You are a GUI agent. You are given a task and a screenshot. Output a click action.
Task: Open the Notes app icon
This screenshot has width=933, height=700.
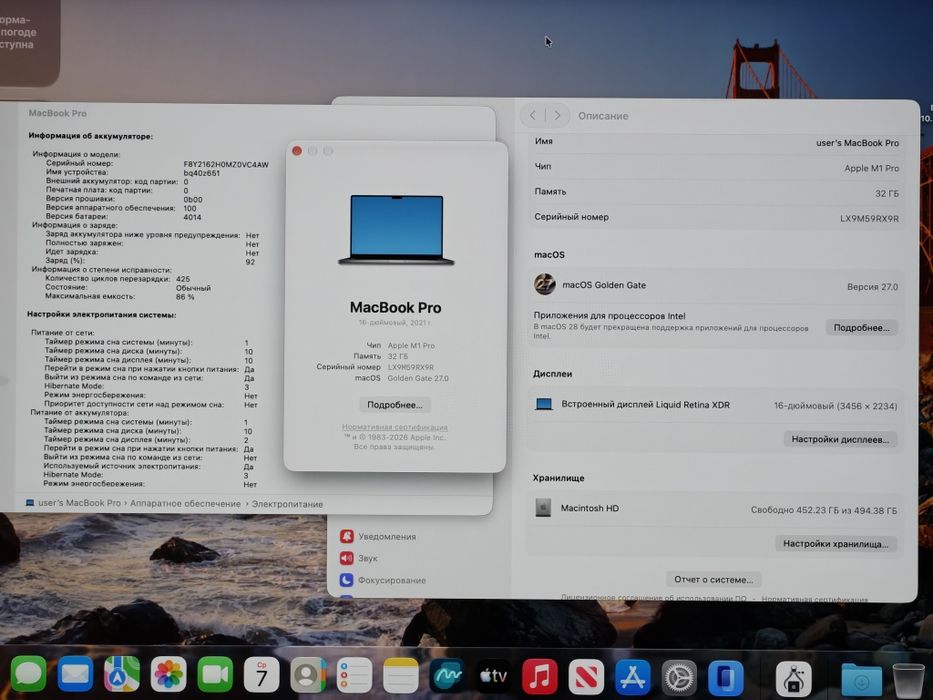click(x=400, y=675)
